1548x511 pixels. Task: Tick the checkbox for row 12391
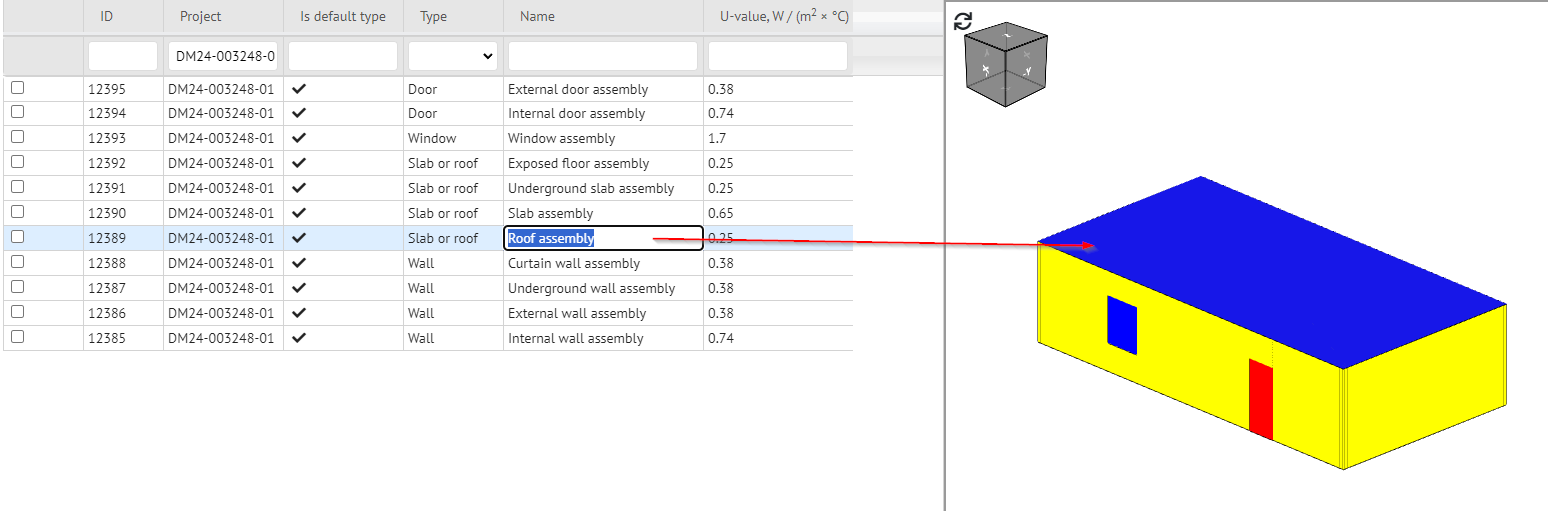(17, 188)
